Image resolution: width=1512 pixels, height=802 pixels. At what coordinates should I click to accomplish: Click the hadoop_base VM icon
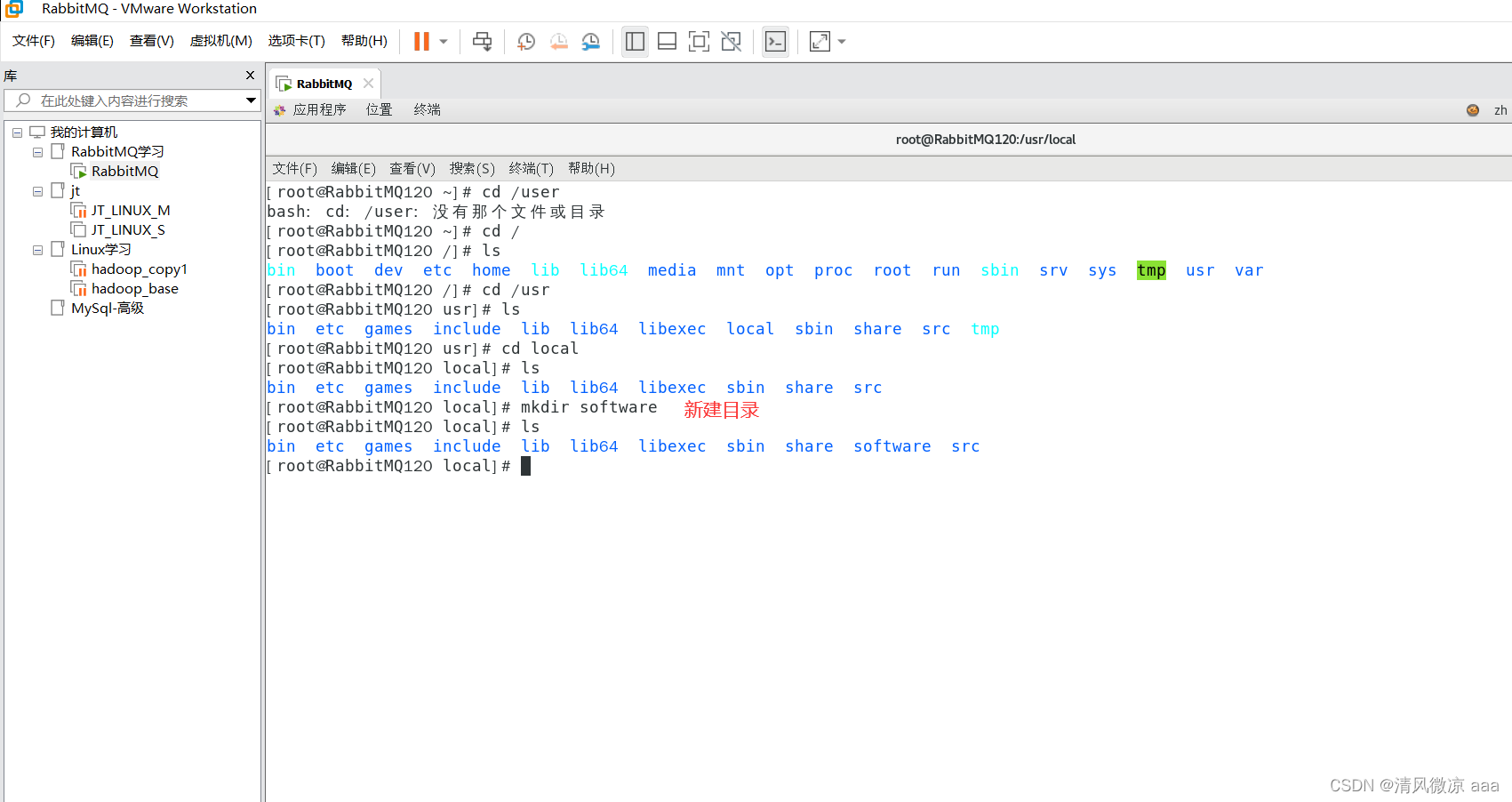pos(78,289)
